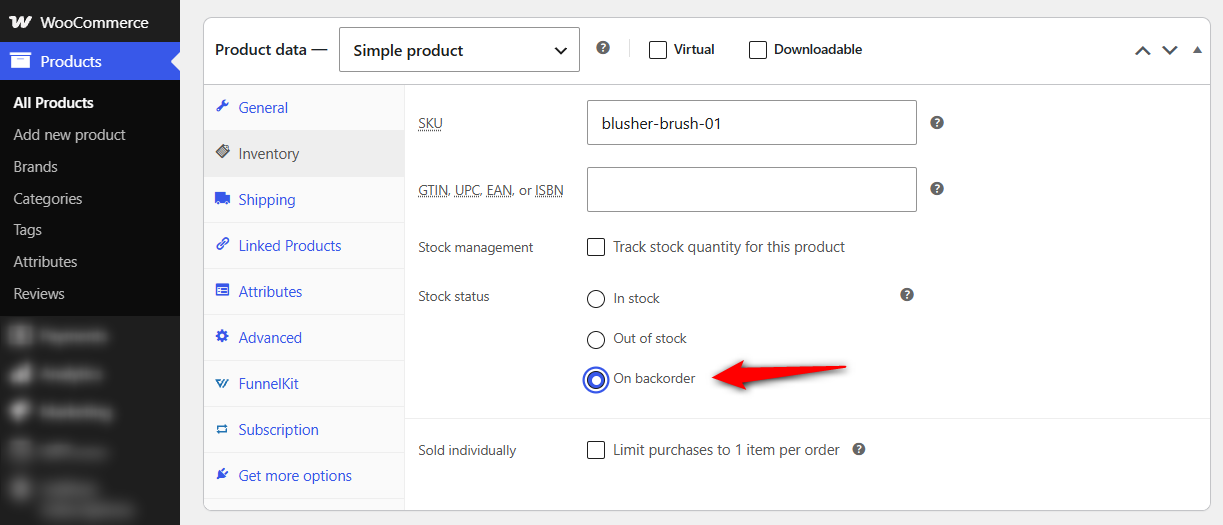Image resolution: width=1223 pixels, height=525 pixels.
Task: Go to Categories submenu
Action: click(47, 198)
